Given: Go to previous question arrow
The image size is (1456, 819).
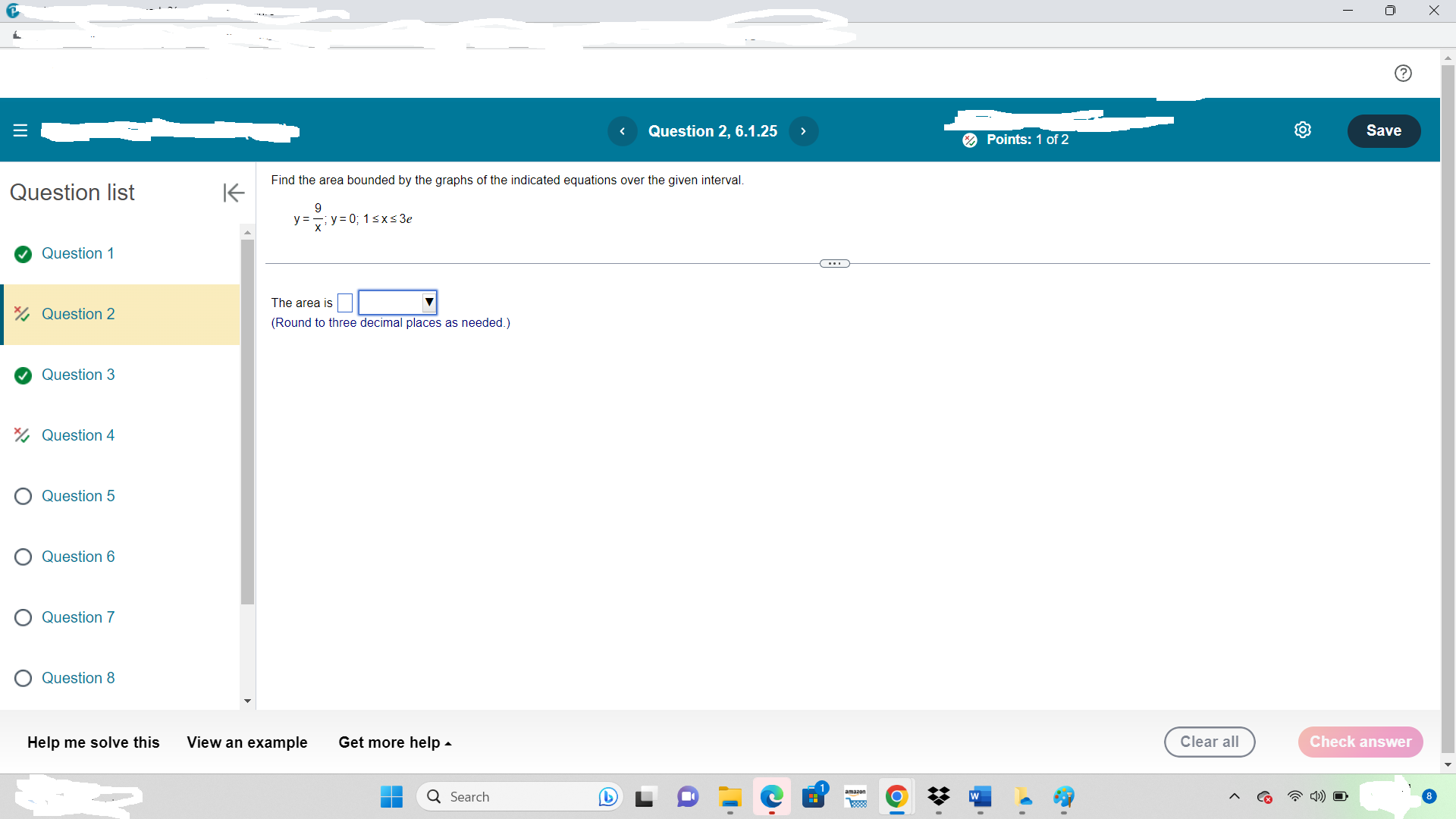Looking at the screenshot, I should (x=622, y=131).
